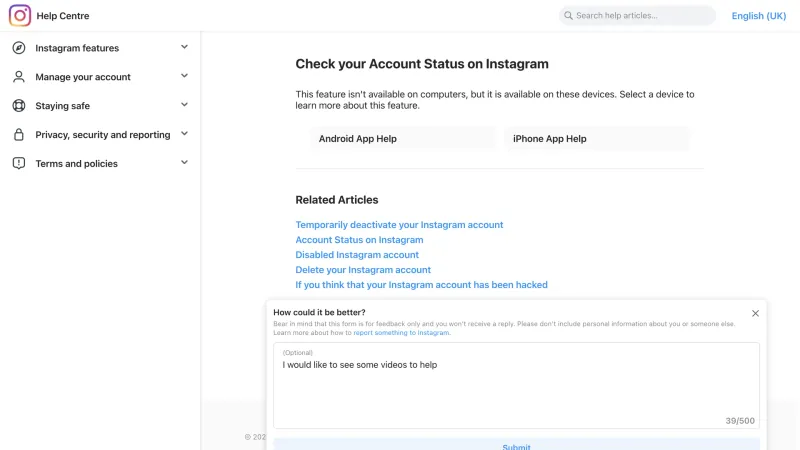Click the How could it be better? title
The height and width of the screenshot is (450, 800).
(x=319, y=312)
